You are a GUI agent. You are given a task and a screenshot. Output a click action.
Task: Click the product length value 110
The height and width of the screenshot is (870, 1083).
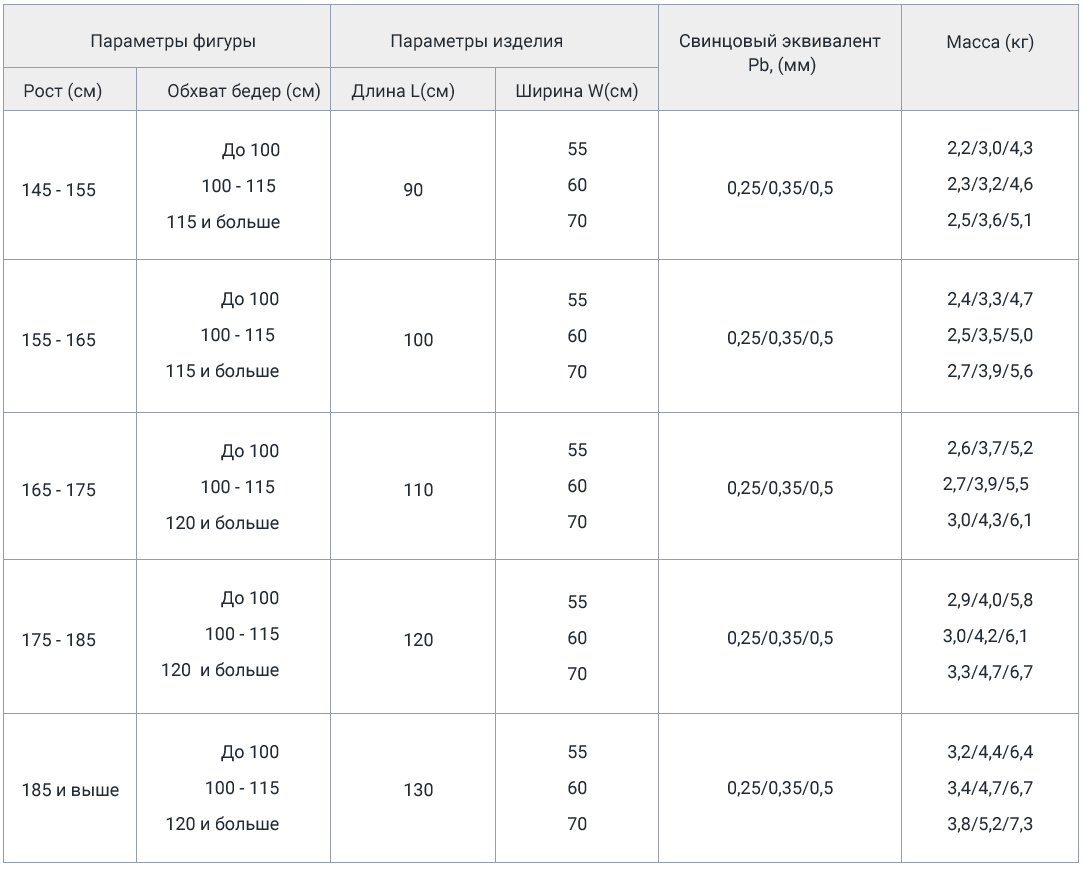point(418,490)
